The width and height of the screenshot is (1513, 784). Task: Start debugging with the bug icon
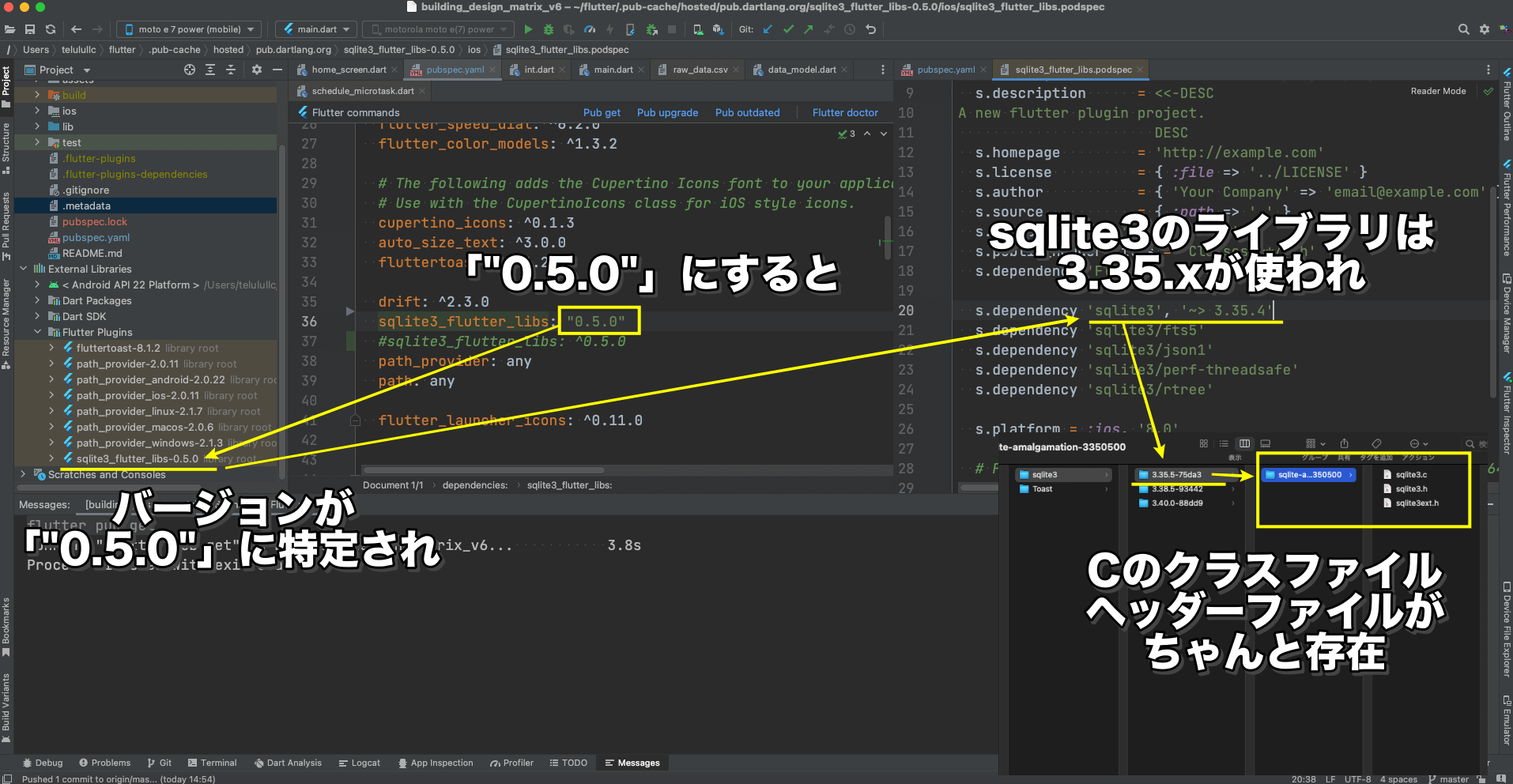coord(548,29)
